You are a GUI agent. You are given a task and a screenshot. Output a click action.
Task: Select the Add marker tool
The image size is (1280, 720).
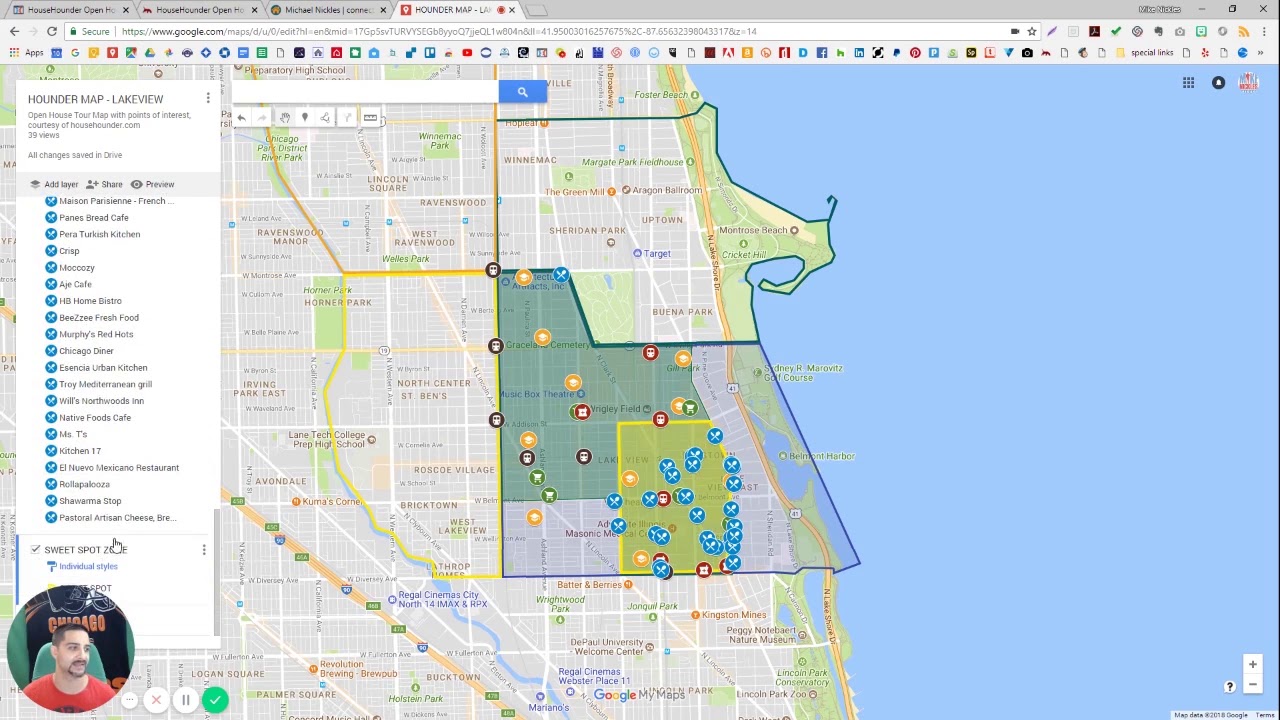click(x=305, y=118)
